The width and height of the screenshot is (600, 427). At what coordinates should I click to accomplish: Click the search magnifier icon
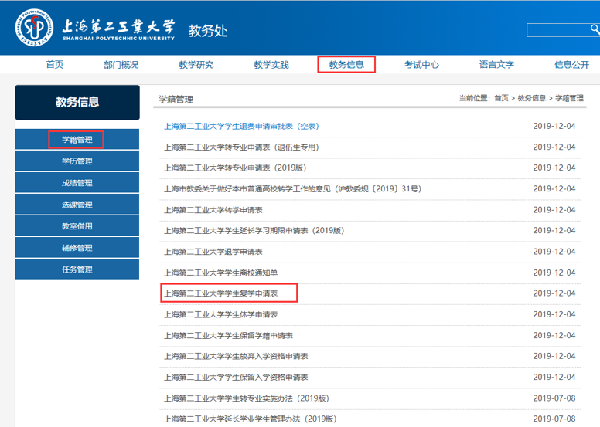594,29
